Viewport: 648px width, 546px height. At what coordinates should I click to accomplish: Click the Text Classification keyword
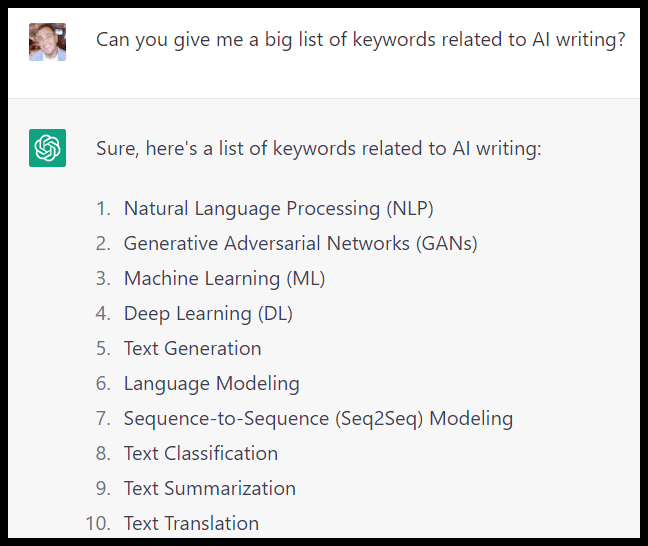pos(200,453)
